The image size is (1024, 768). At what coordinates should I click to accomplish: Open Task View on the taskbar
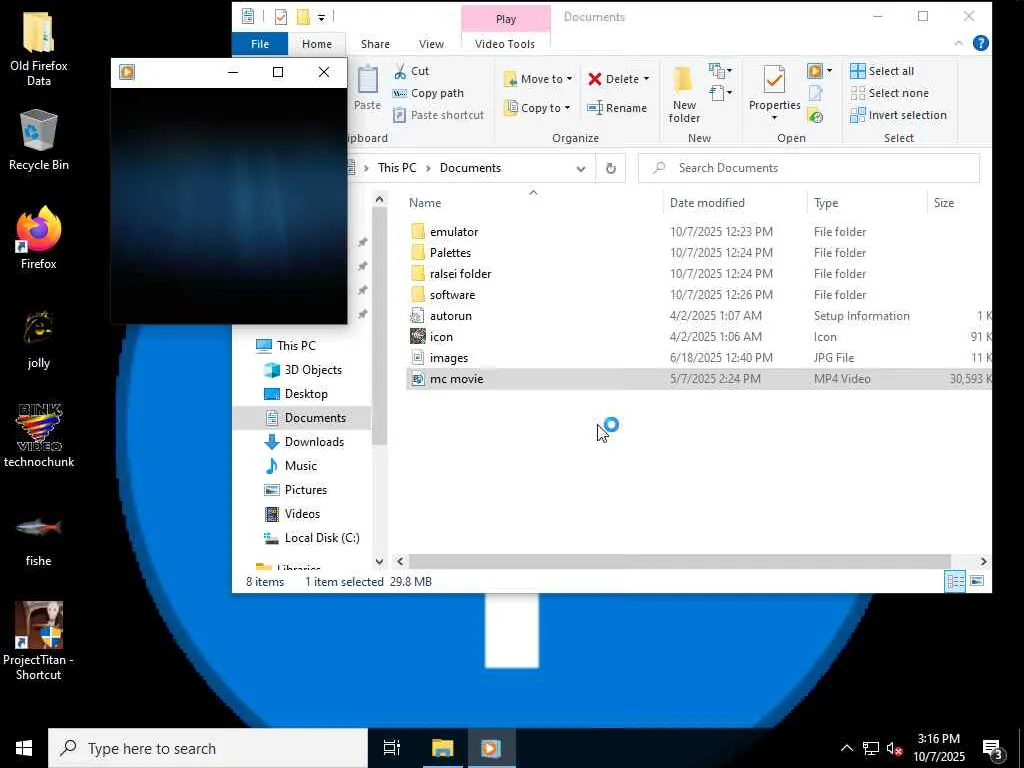coord(392,748)
